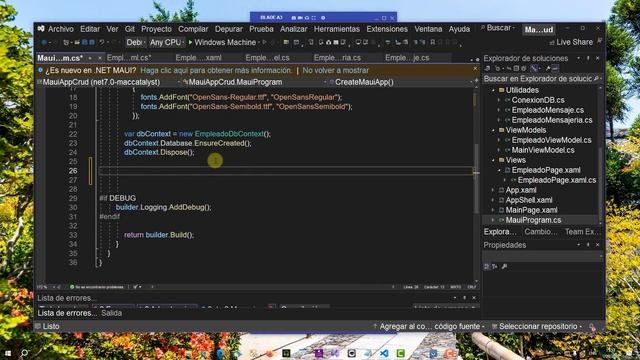Screen dimensions: 640x360
Task: Click 'Agregar al control de código fuente'
Action: click(429, 327)
